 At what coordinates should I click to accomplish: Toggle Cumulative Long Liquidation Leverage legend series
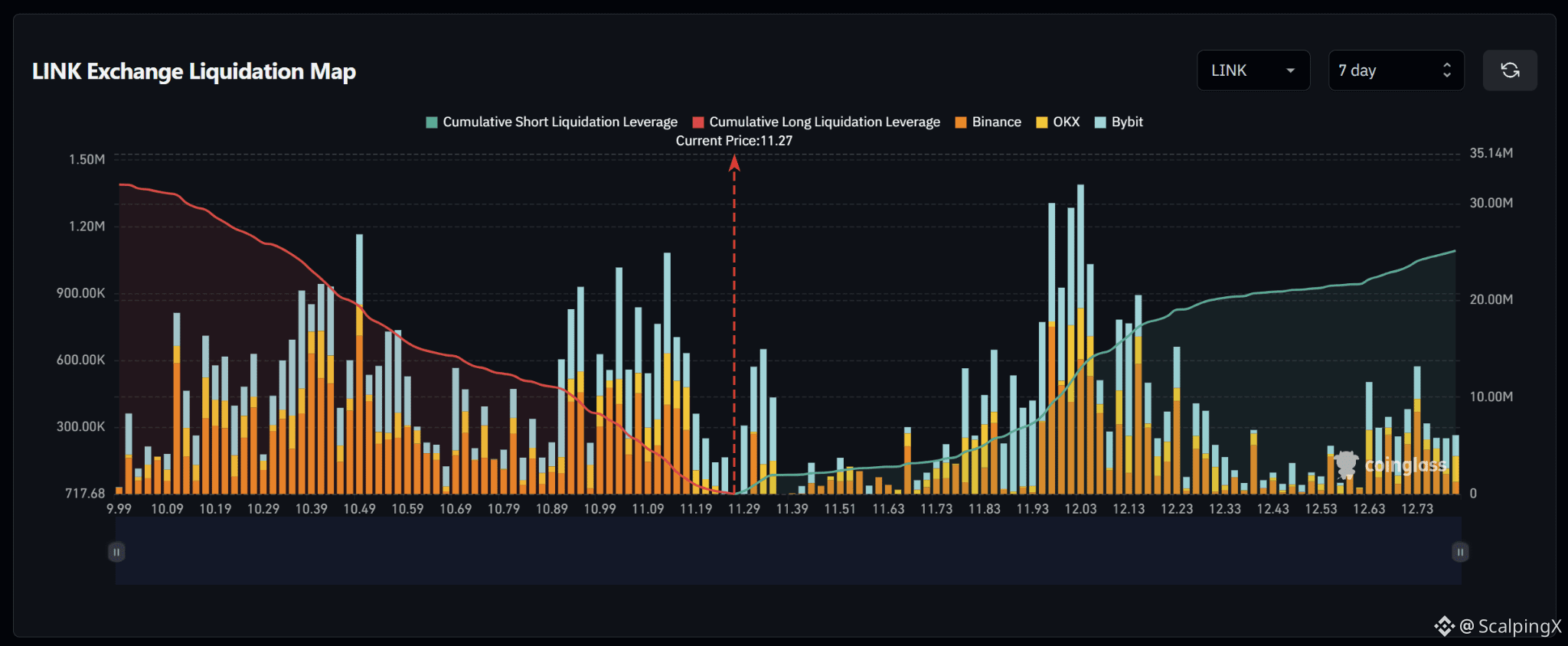point(816,122)
